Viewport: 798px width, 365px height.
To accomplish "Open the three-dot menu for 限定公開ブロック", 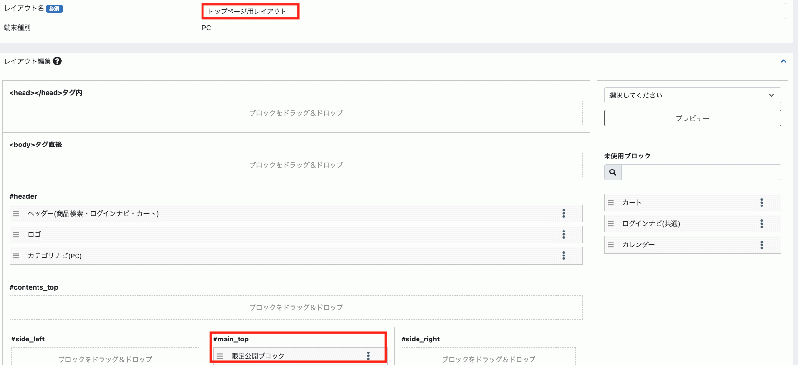I will tap(367, 356).
